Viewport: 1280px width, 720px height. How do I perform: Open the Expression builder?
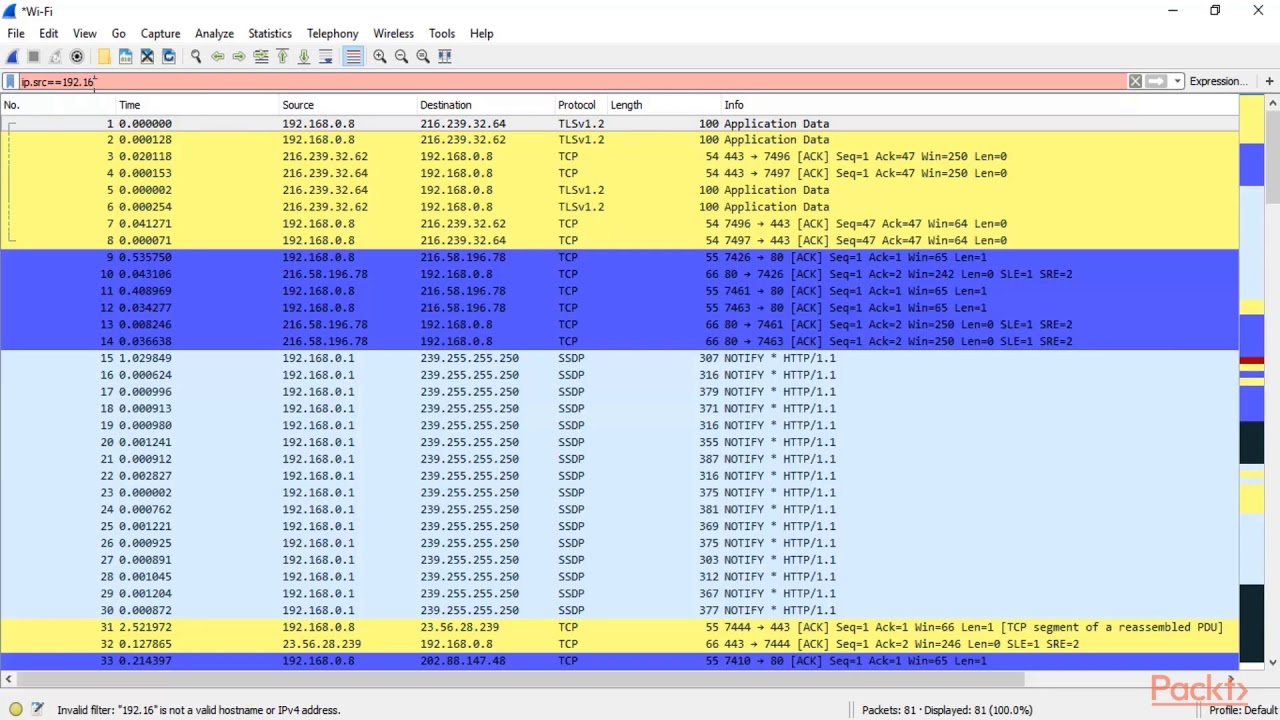click(x=1219, y=81)
